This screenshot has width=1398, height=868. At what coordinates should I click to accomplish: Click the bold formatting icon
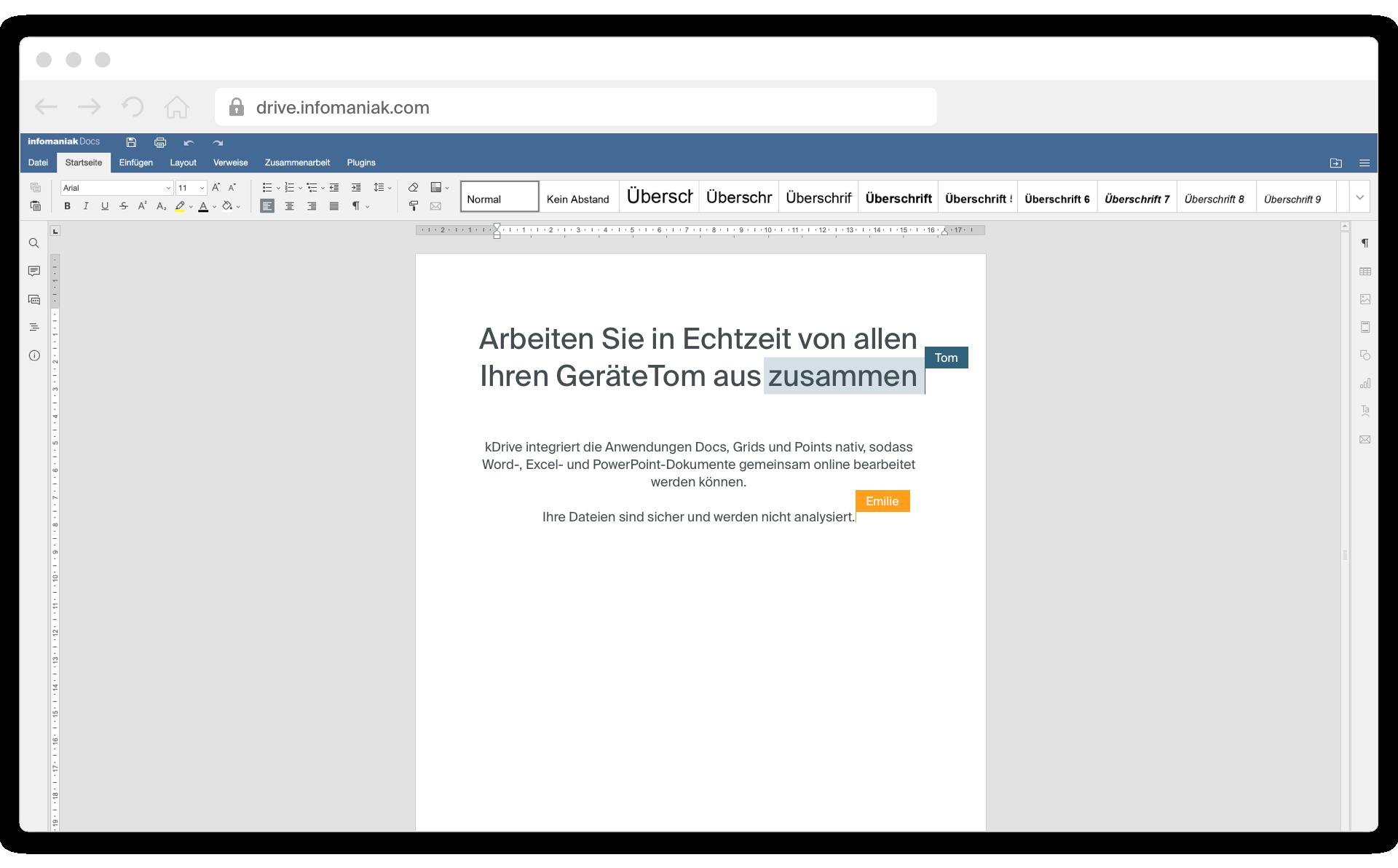(x=66, y=206)
